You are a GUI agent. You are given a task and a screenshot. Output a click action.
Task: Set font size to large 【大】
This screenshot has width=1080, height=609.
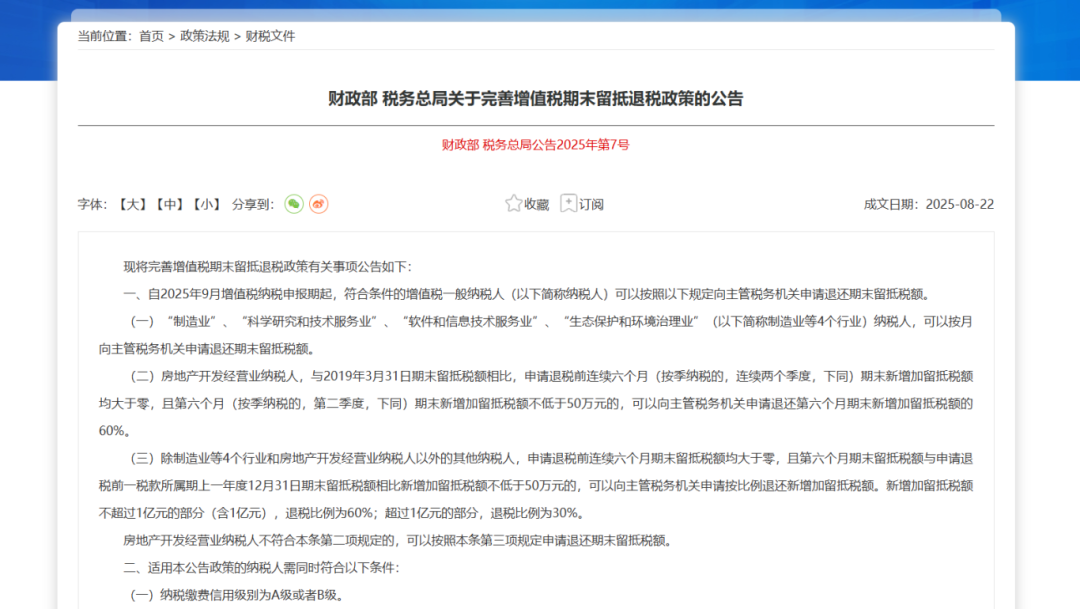pyautogui.click(x=132, y=204)
